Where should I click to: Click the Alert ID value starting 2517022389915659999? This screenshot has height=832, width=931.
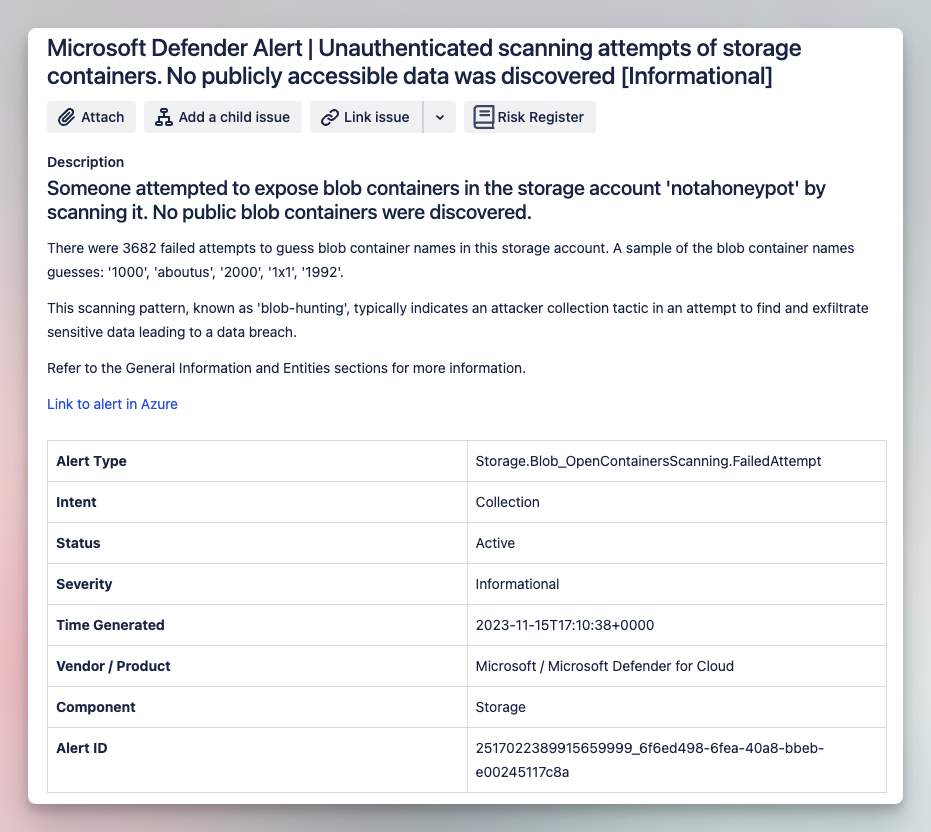(x=650, y=760)
